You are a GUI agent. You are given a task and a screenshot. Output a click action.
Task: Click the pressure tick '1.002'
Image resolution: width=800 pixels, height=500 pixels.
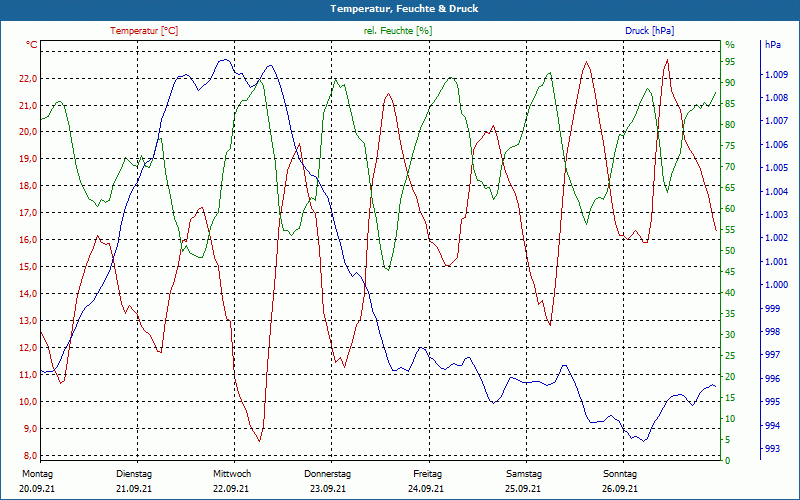[x=777, y=238]
